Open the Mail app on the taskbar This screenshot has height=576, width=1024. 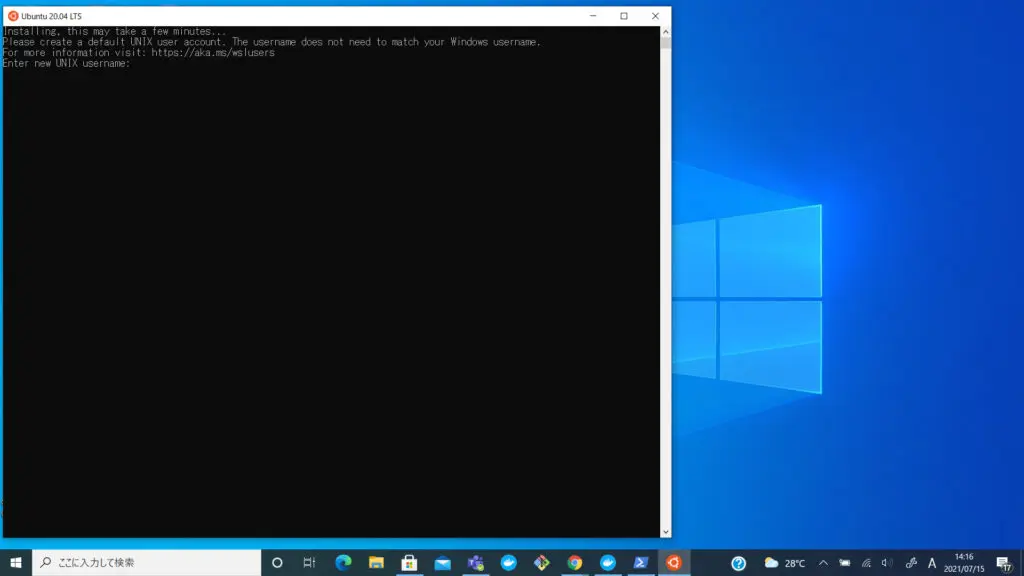tap(443, 562)
